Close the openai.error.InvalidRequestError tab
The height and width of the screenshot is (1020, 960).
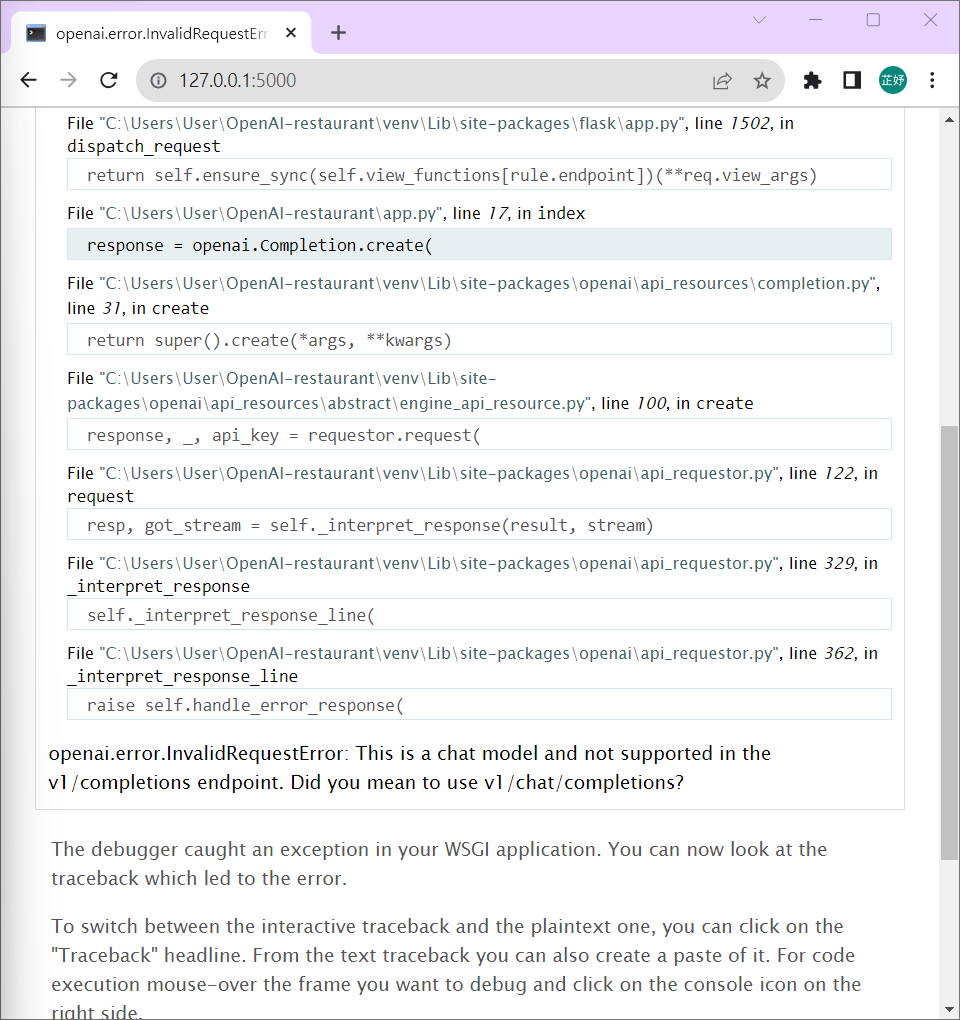[291, 33]
